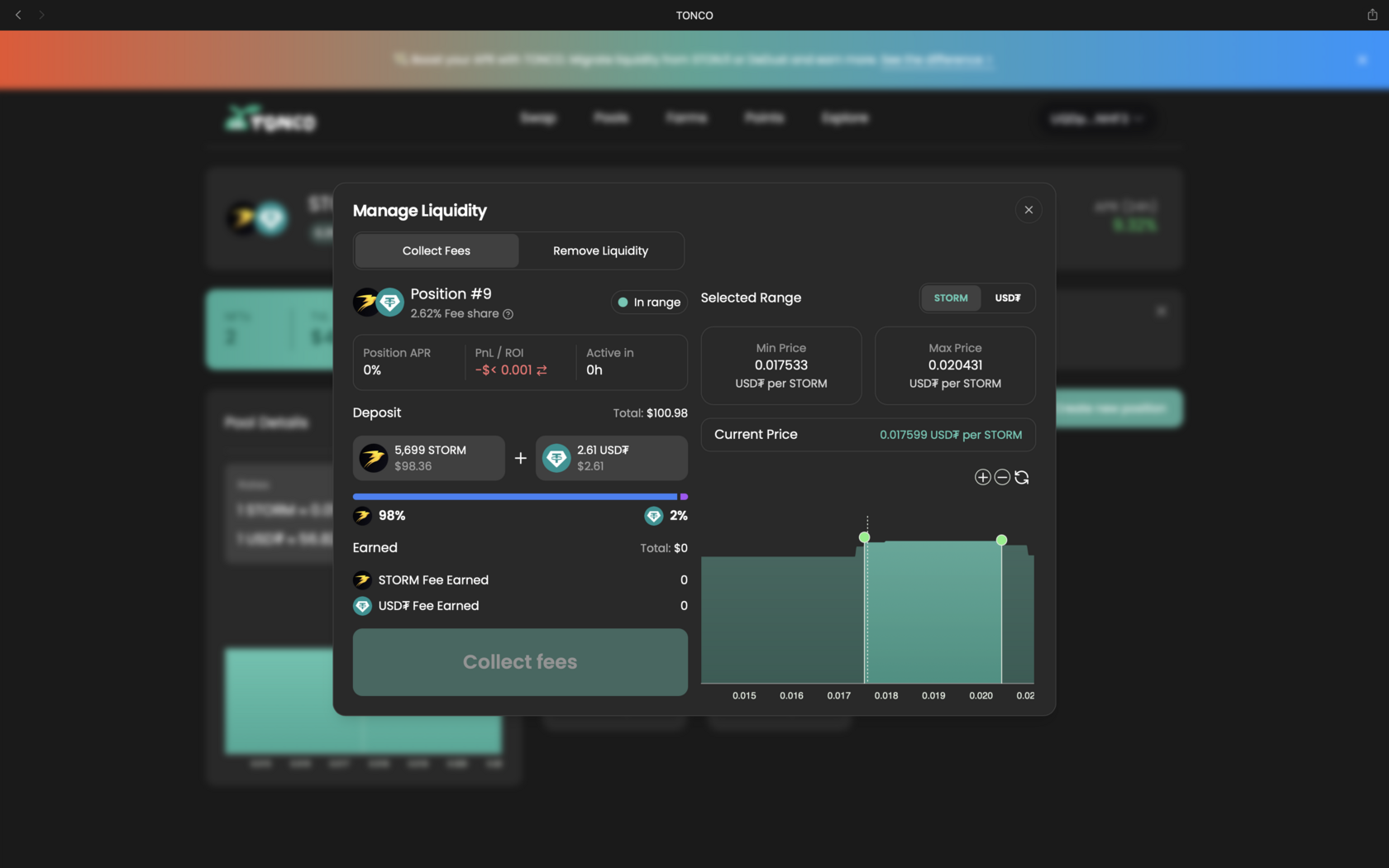Click the Position #9 pair icon
Image resolution: width=1389 pixels, height=868 pixels.
[x=378, y=303]
